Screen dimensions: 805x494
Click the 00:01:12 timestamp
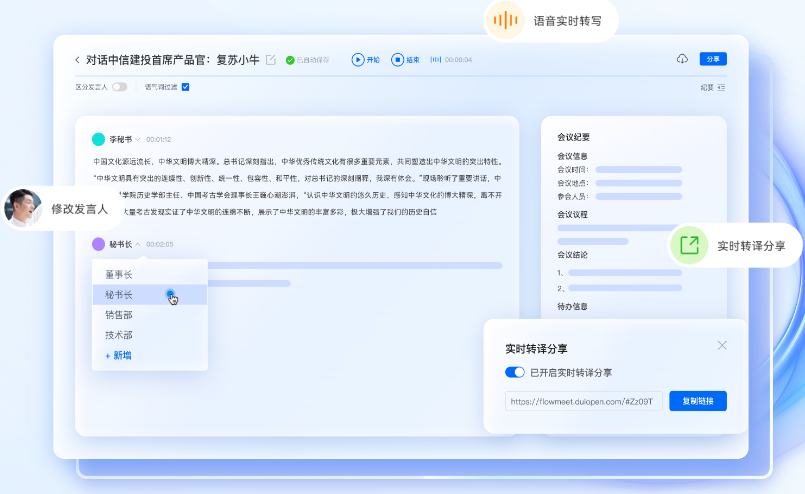pyautogui.click(x=159, y=140)
